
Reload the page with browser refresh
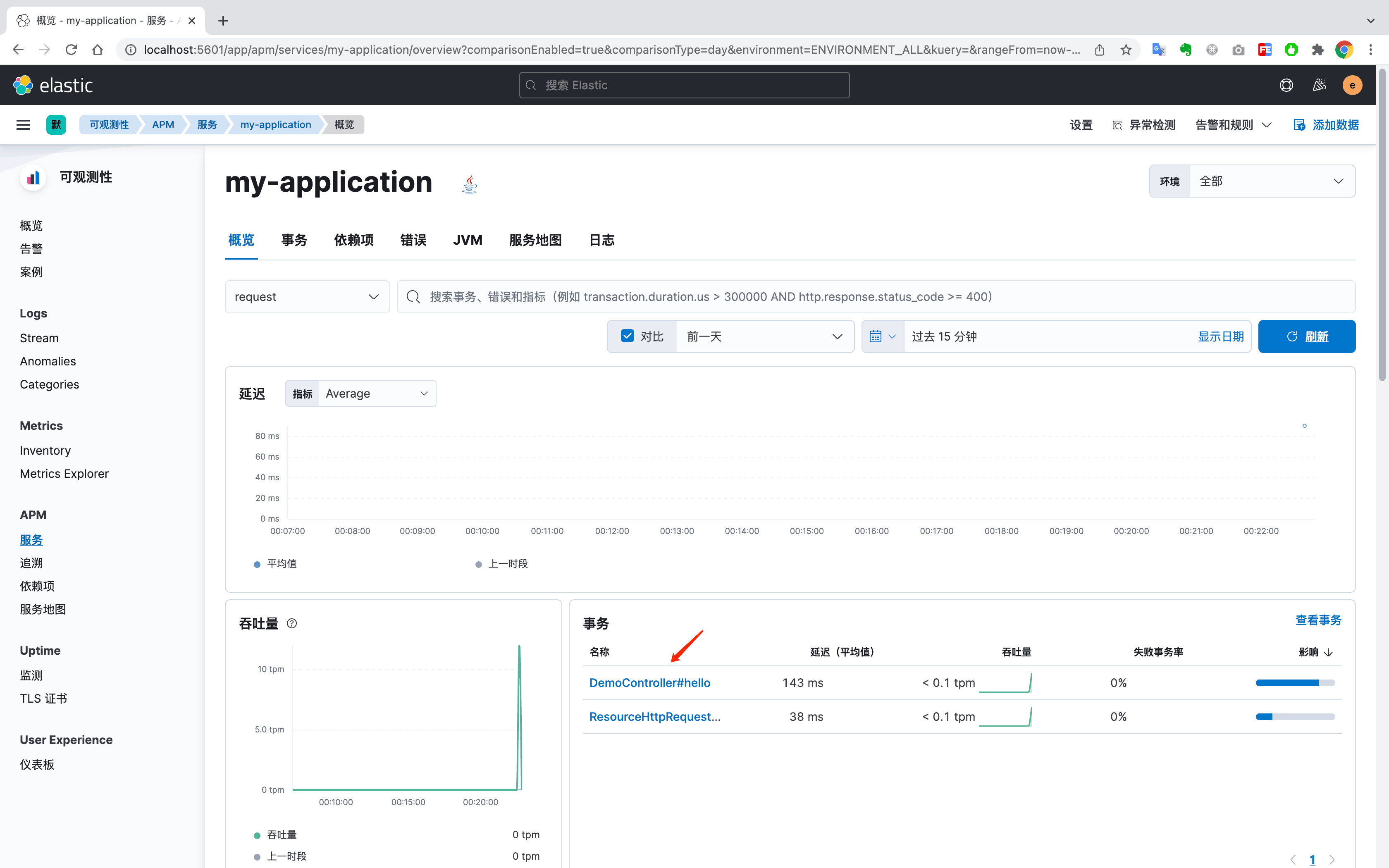[x=71, y=50]
